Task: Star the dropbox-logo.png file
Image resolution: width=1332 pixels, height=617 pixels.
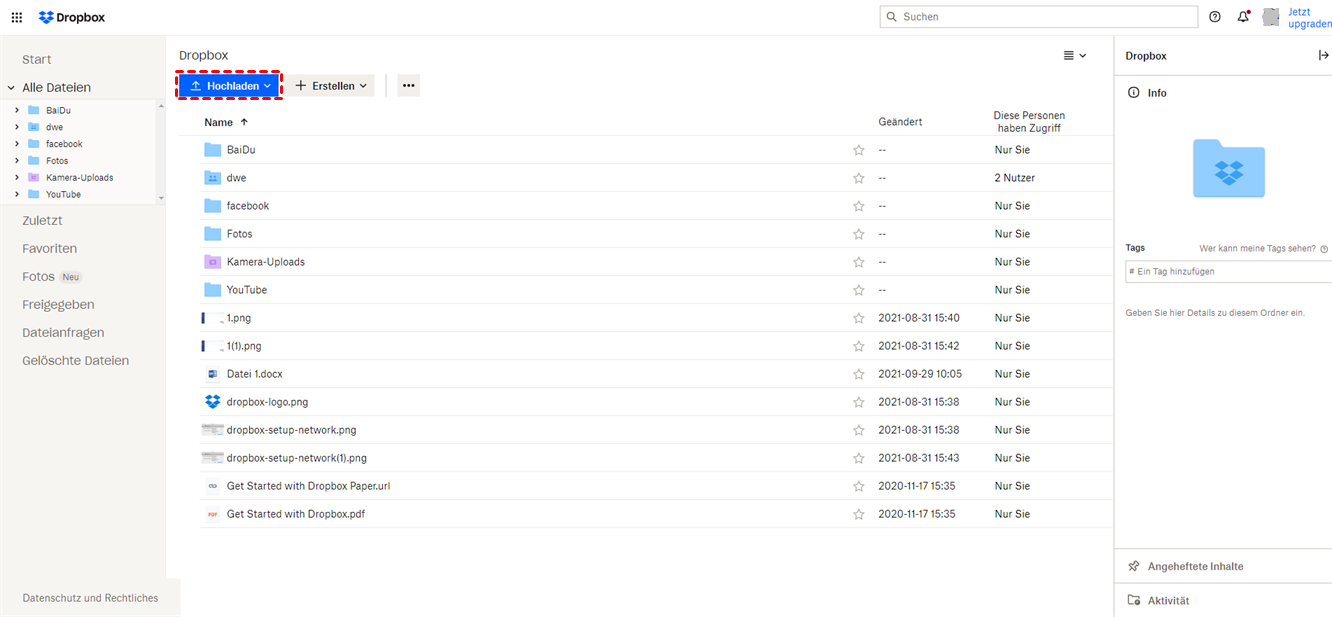Action: click(858, 402)
